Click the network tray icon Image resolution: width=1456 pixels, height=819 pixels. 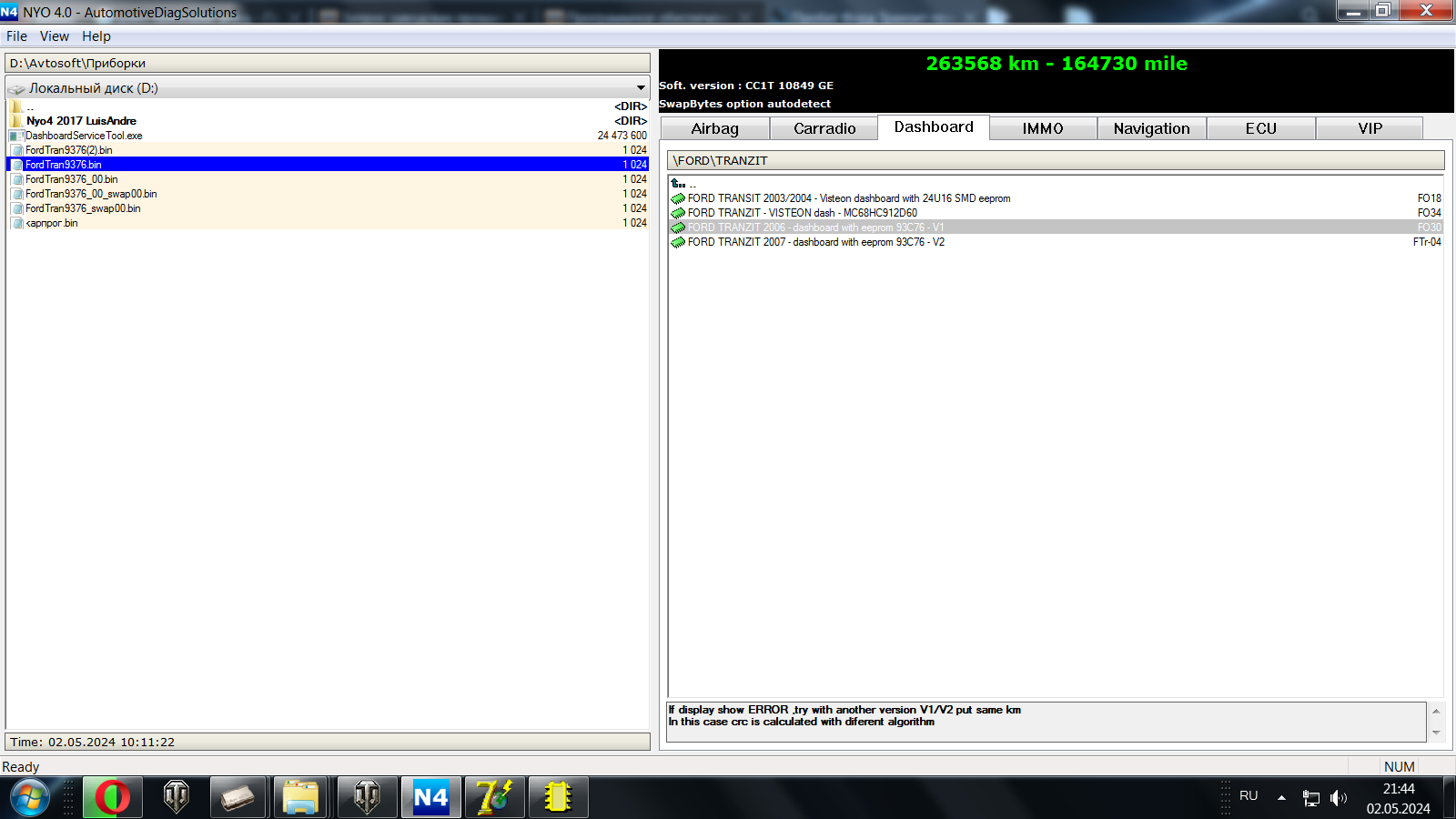coord(1310,798)
